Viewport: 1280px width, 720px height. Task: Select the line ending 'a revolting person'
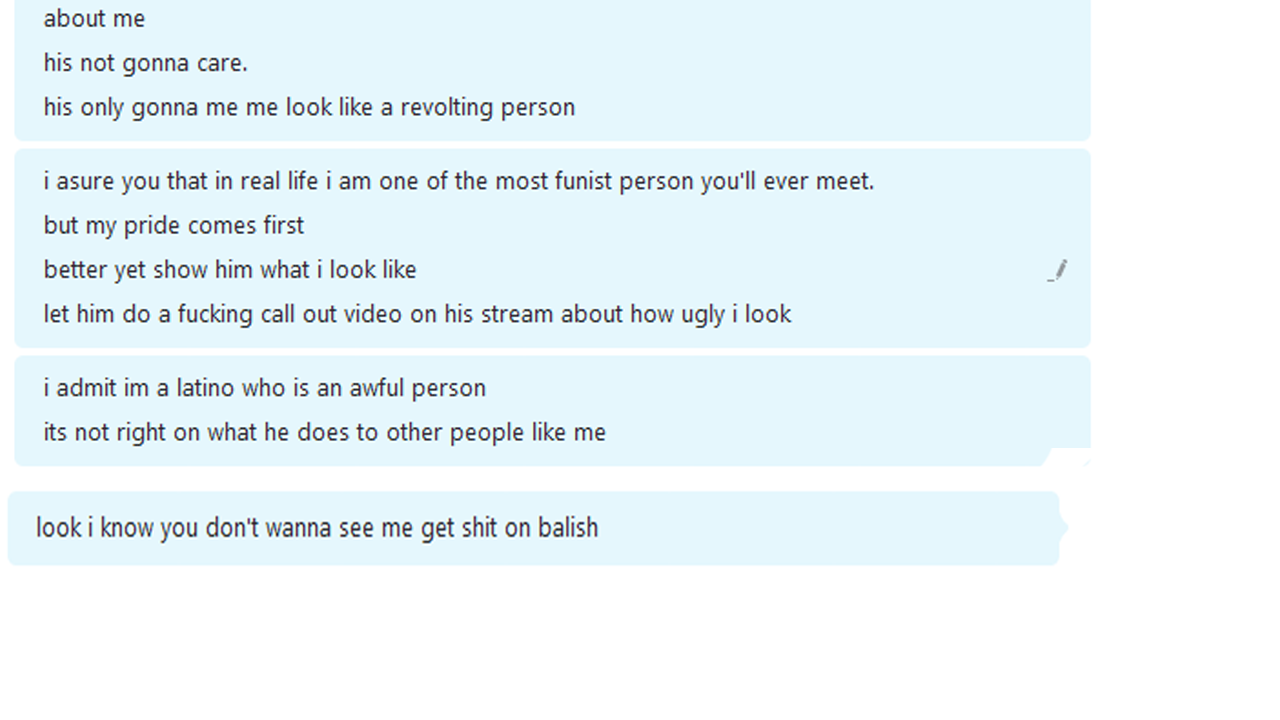point(309,107)
